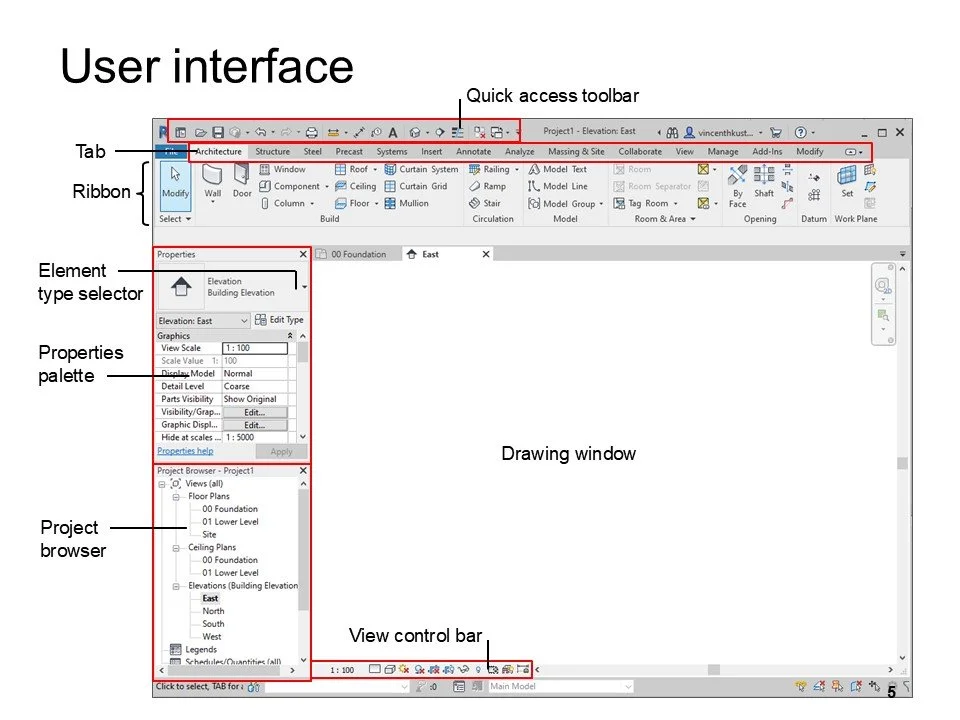Collapse the Floor Plans tree node

(176, 497)
